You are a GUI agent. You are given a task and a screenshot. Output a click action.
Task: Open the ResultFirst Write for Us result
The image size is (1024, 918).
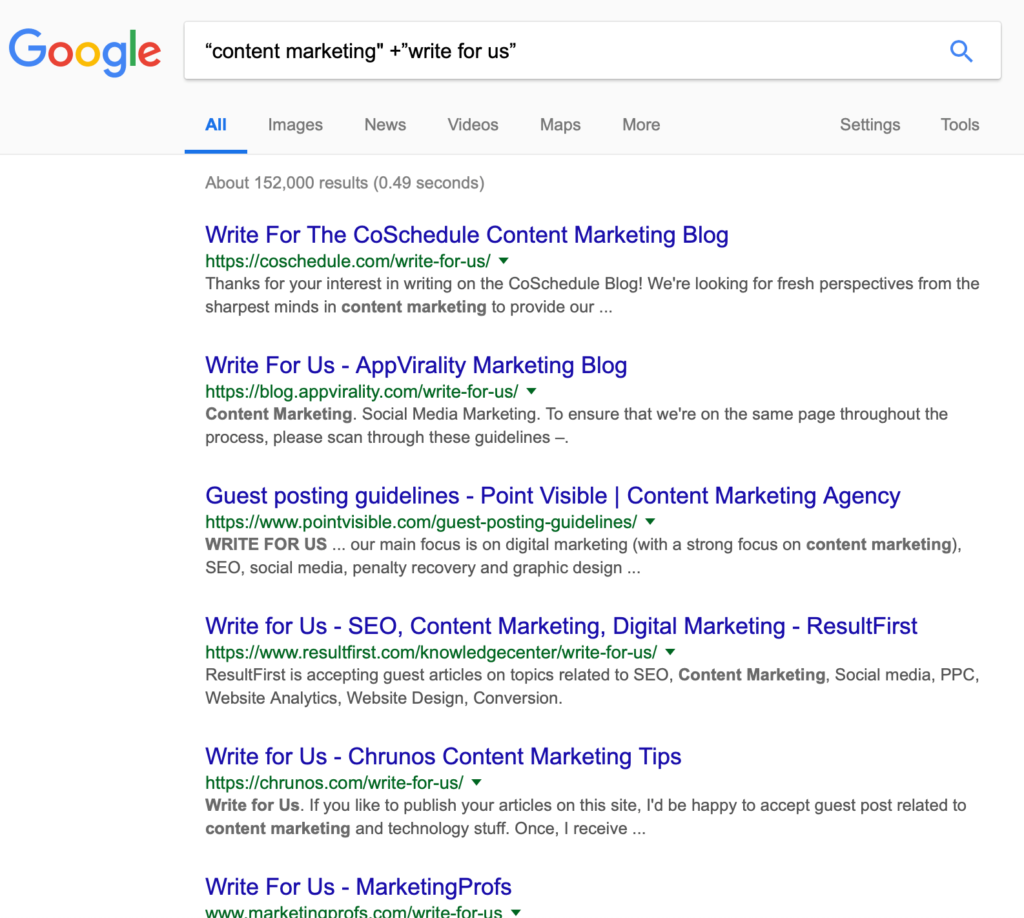click(x=561, y=626)
